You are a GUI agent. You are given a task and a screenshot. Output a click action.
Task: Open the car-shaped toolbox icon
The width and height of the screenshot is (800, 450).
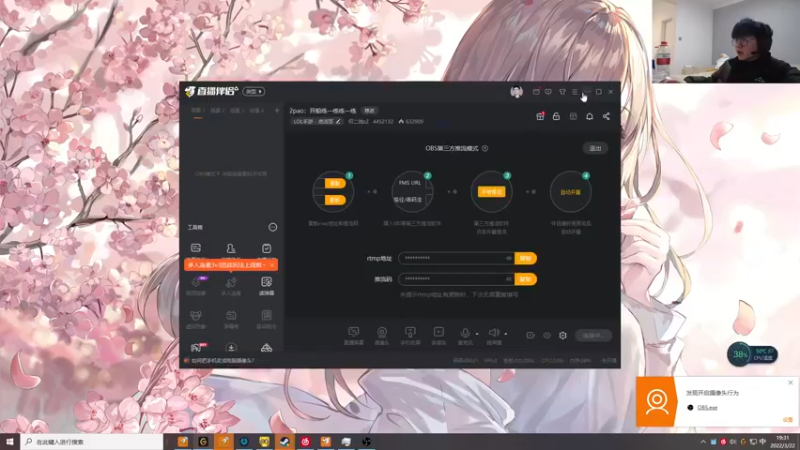tap(266, 348)
